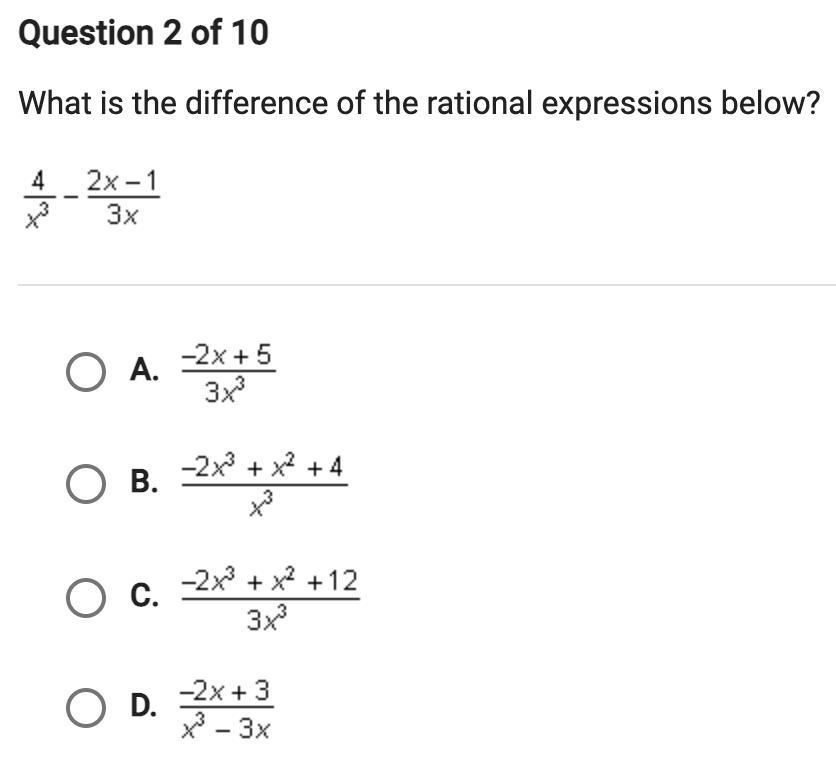Click the 2x − 1 over 3x fraction
Viewport: 836px width, 774px height.
123,198
